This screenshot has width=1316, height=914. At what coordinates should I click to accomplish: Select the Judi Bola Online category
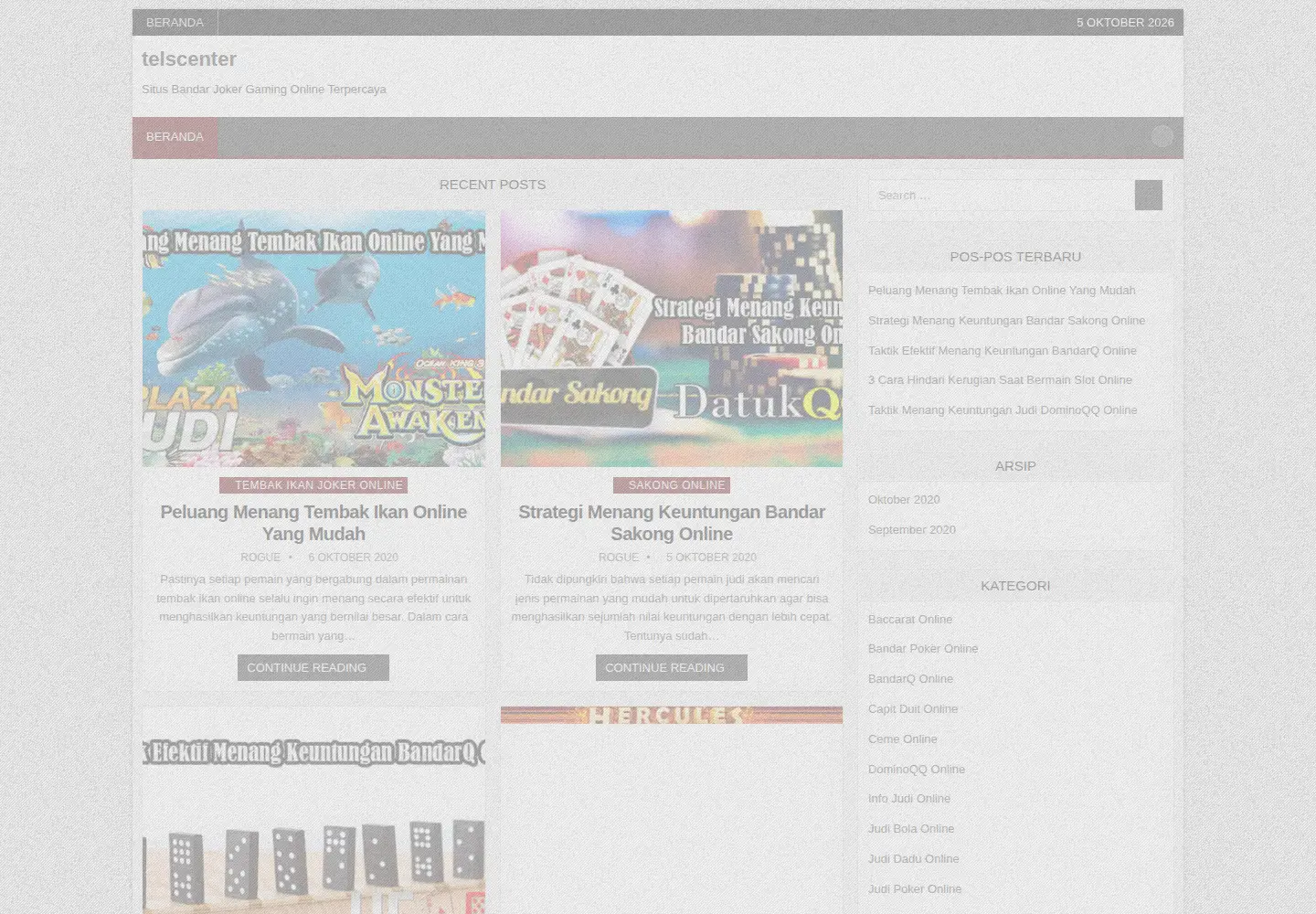tap(911, 828)
